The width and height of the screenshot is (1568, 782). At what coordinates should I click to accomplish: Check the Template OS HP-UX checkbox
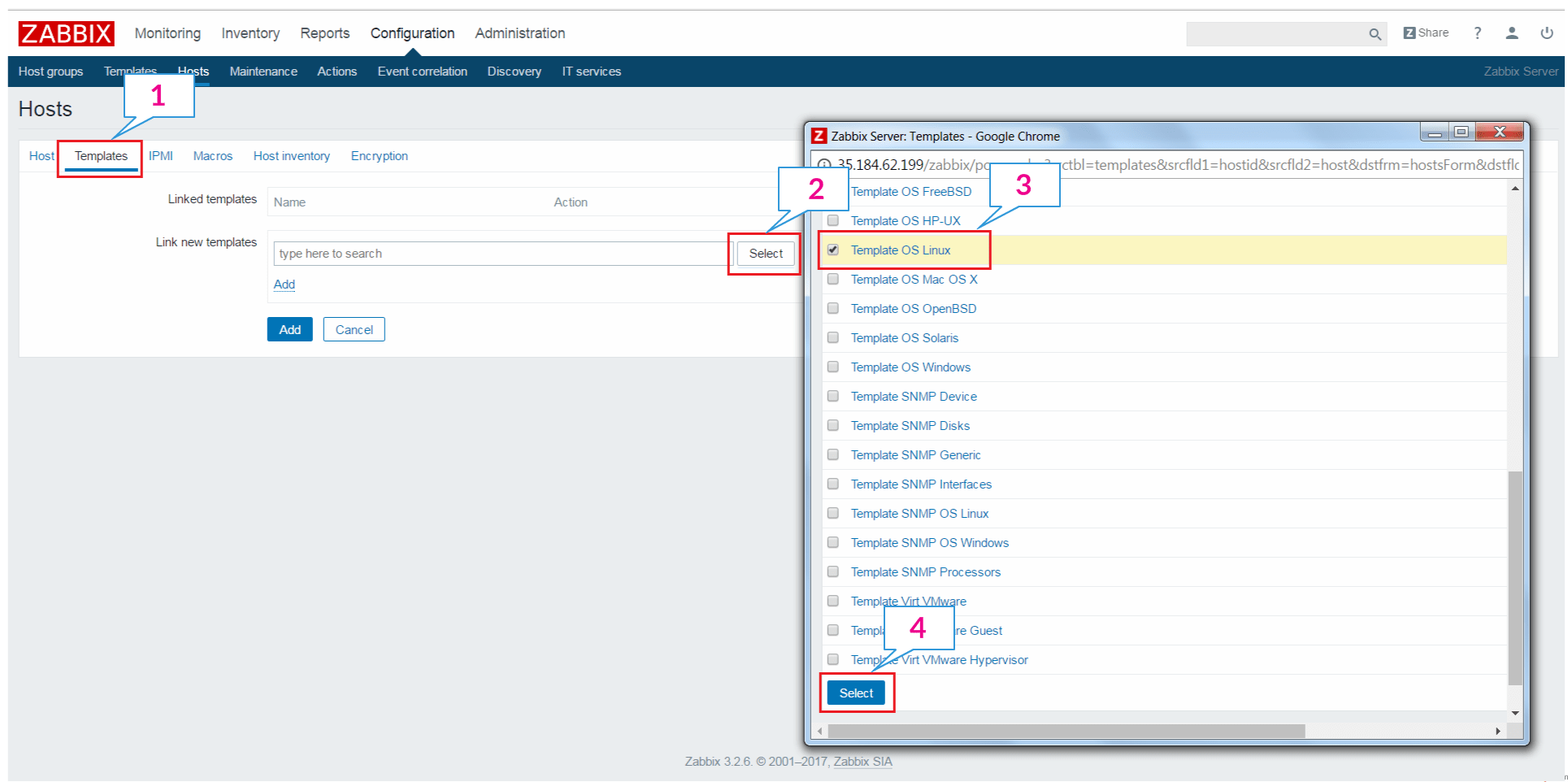(833, 220)
